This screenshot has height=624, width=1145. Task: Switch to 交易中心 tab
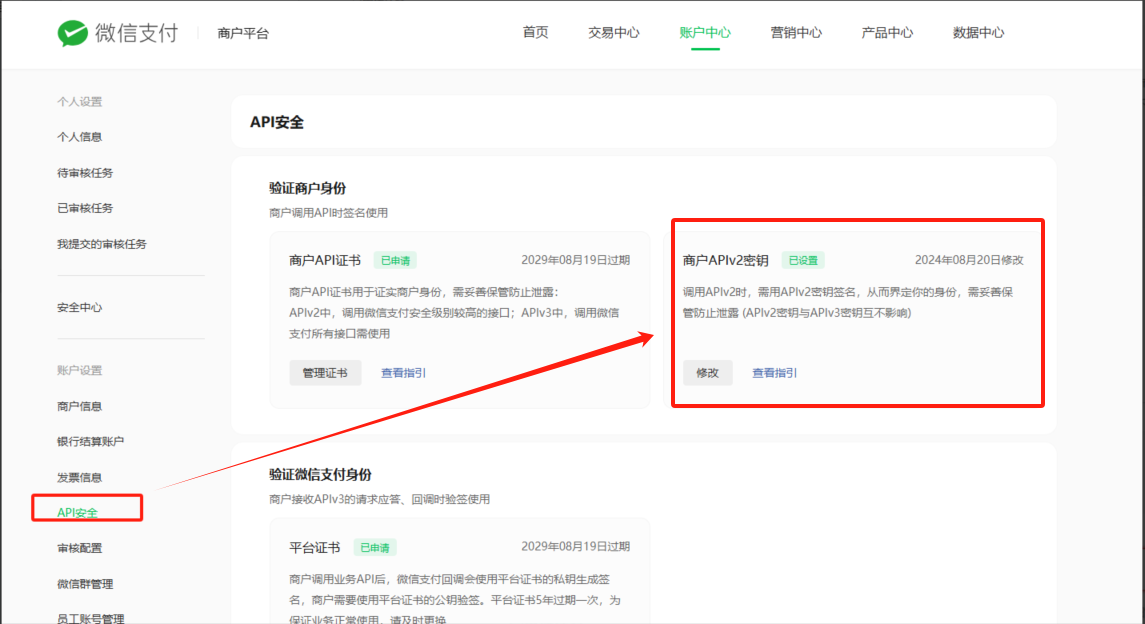click(x=613, y=32)
